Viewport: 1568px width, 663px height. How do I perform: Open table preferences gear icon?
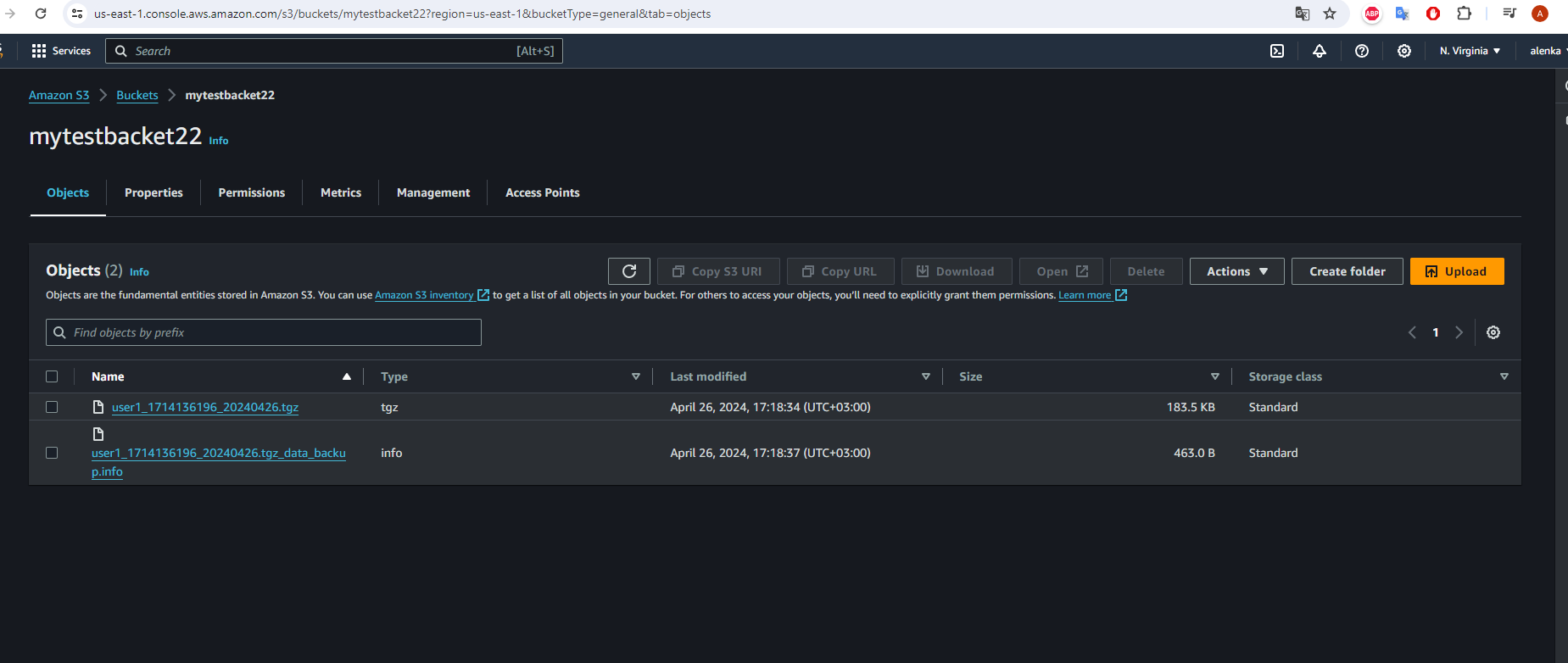(x=1493, y=332)
